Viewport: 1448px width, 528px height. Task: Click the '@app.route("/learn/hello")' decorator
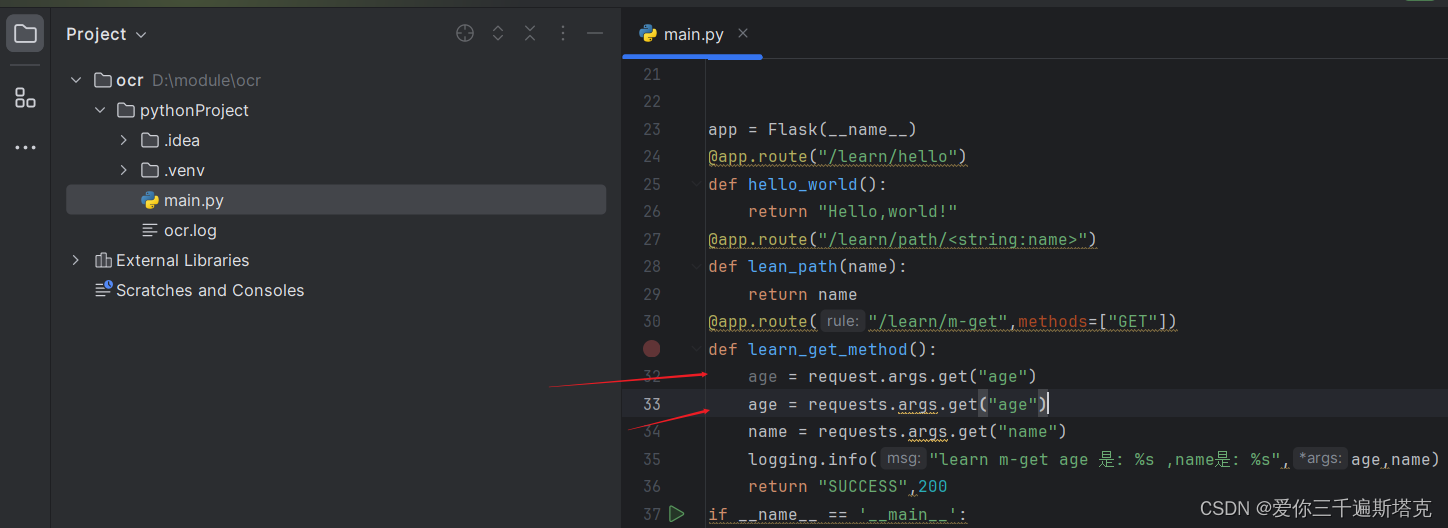pyautogui.click(x=837, y=156)
